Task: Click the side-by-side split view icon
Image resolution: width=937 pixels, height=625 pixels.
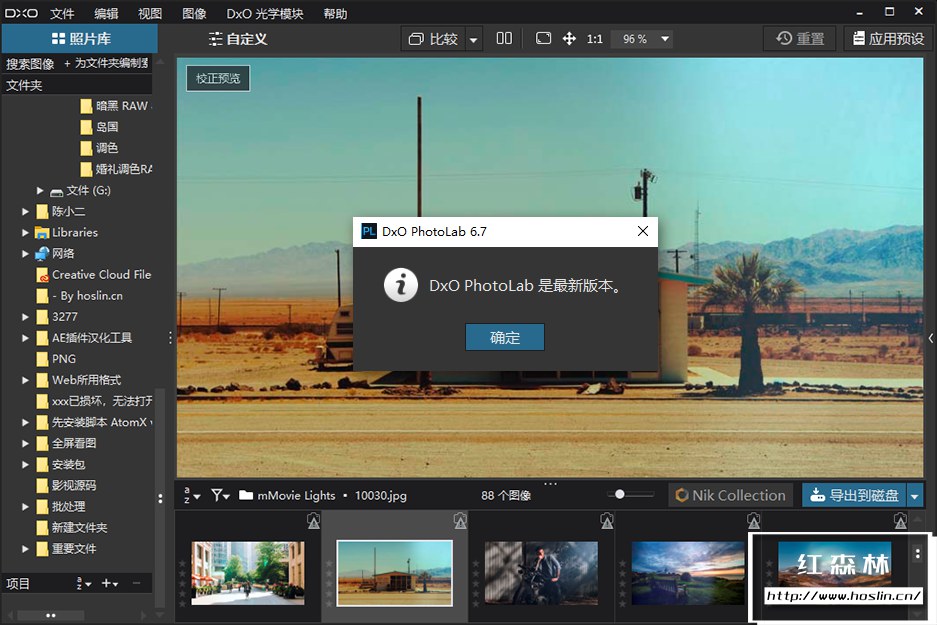Action: tap(504, 39)
